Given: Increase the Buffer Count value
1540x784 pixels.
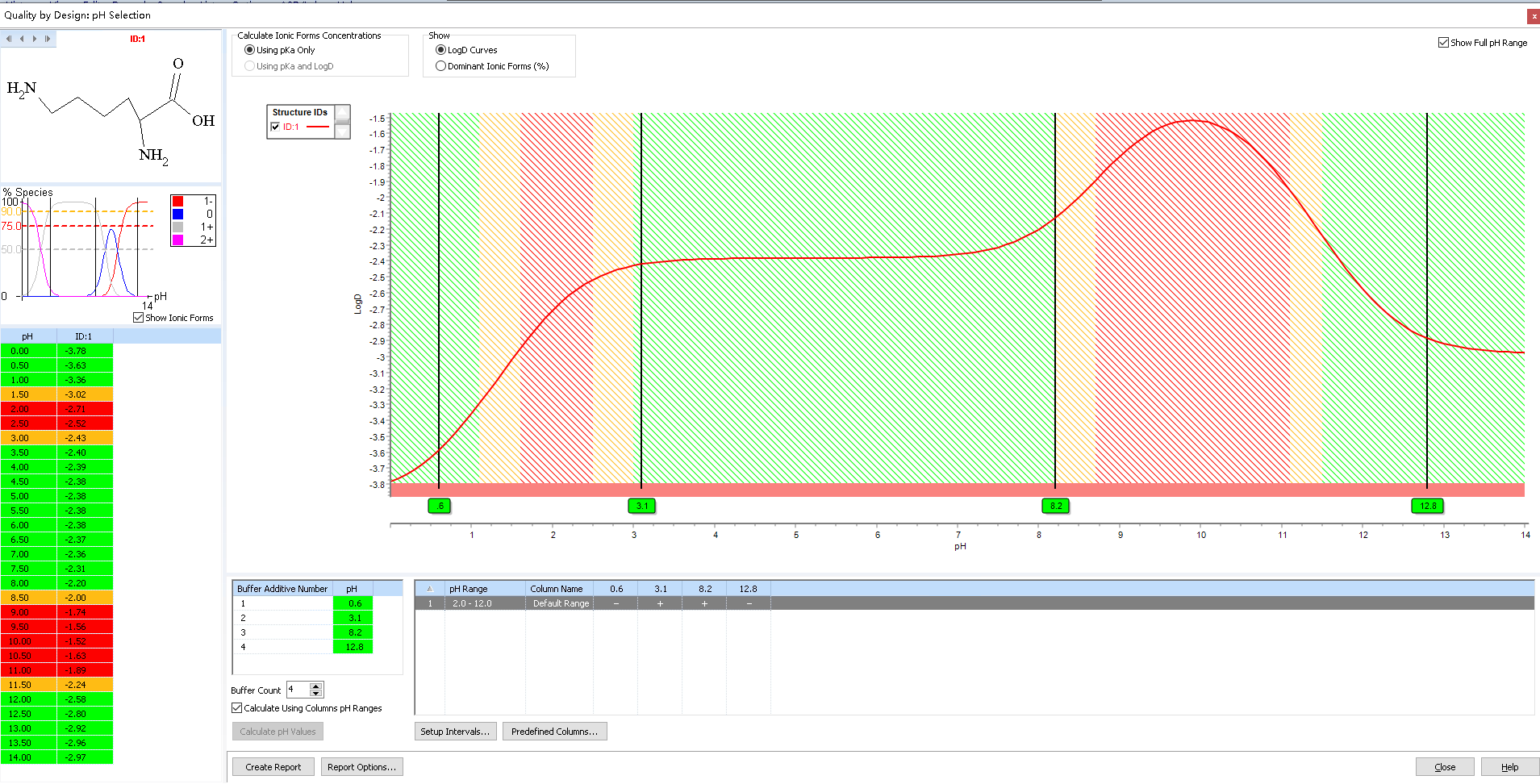Looking at the screenshot, I should (316, 686).
